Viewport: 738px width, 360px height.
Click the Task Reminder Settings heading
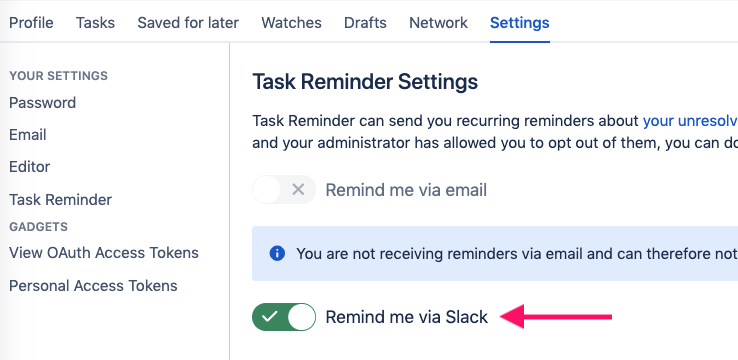pyautogui.click(x=365, y=82)
